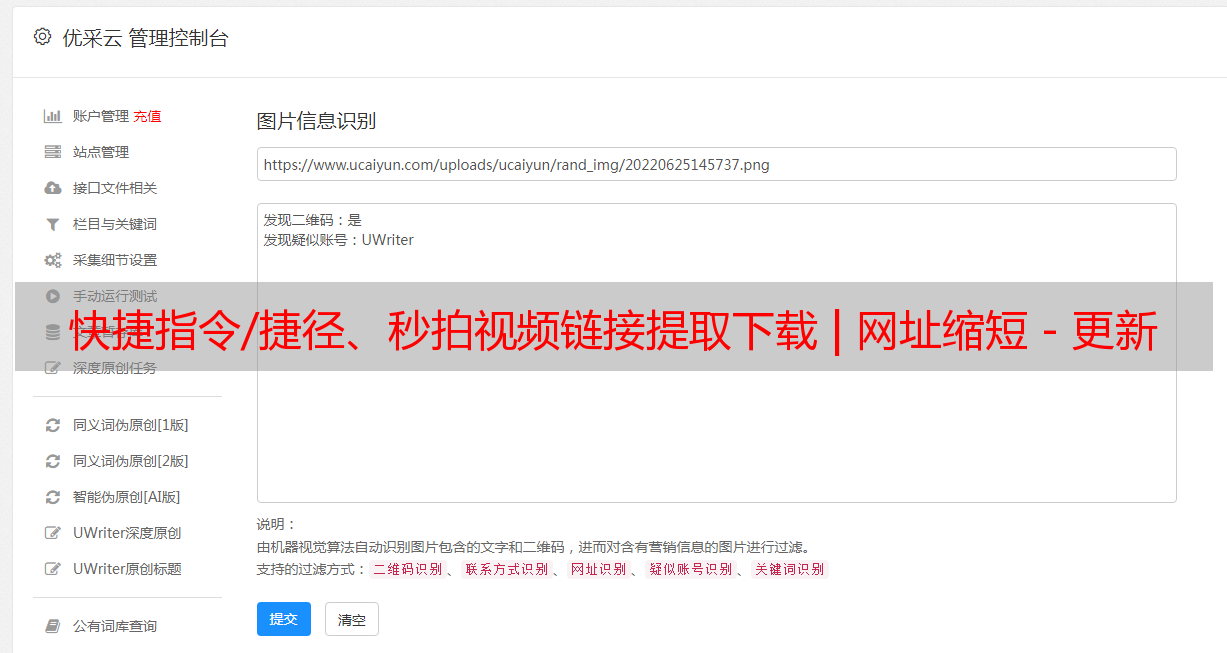Viewport: 1227px width, 653px height.
Task: Open the UWriter原创标题 menu item
Action: pyautogui.click(x=127, y=569)
